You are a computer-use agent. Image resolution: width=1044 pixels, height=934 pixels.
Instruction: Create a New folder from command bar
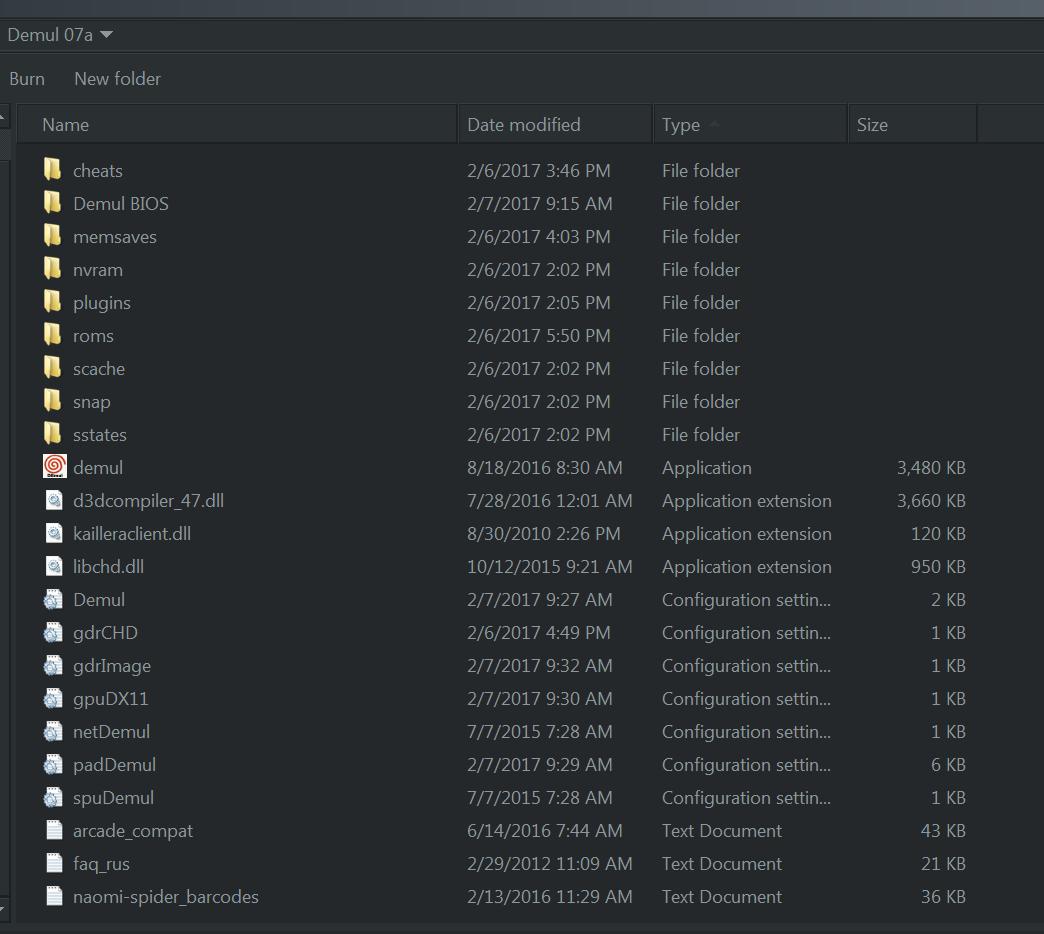[x=117, y=79]
